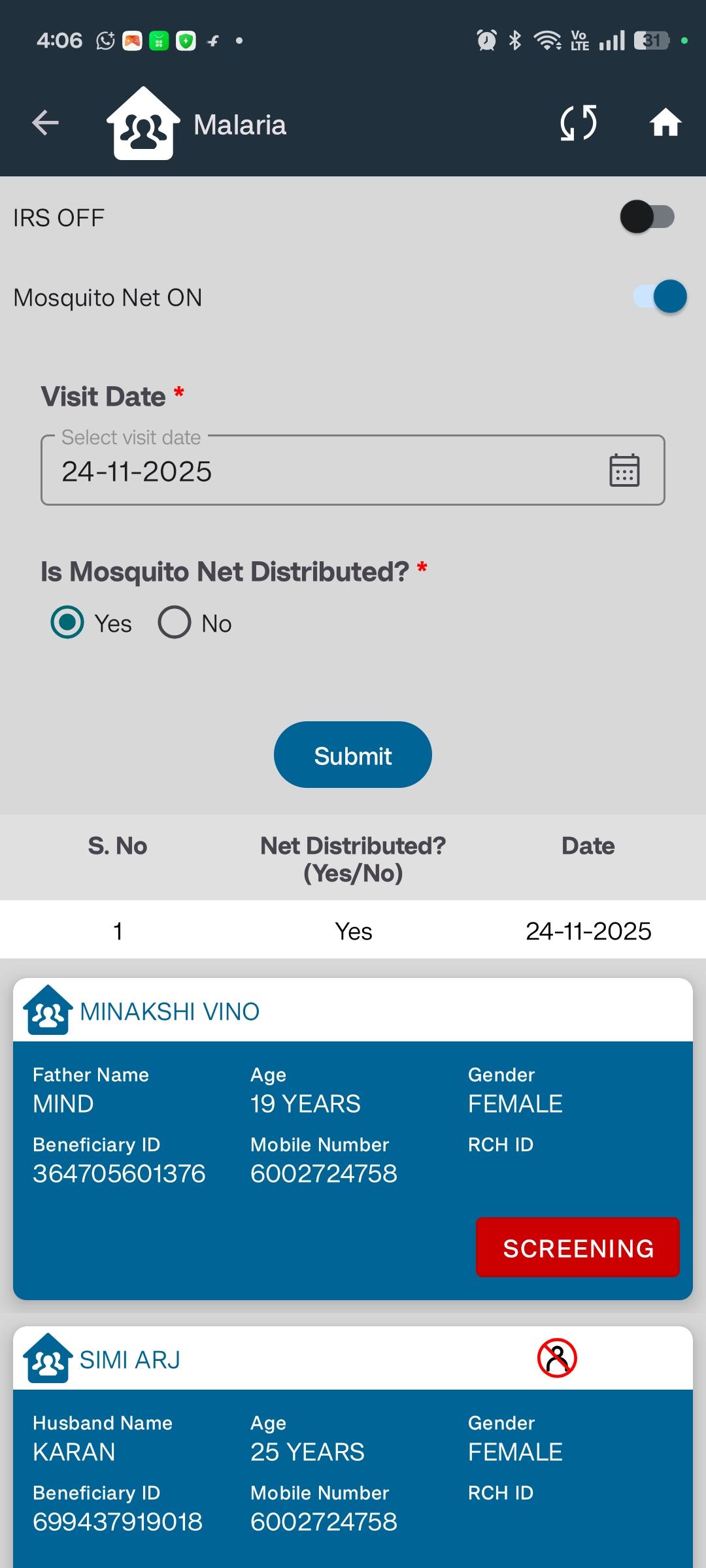Open the MINAKSHI VINO name link

click(170, 1012)
